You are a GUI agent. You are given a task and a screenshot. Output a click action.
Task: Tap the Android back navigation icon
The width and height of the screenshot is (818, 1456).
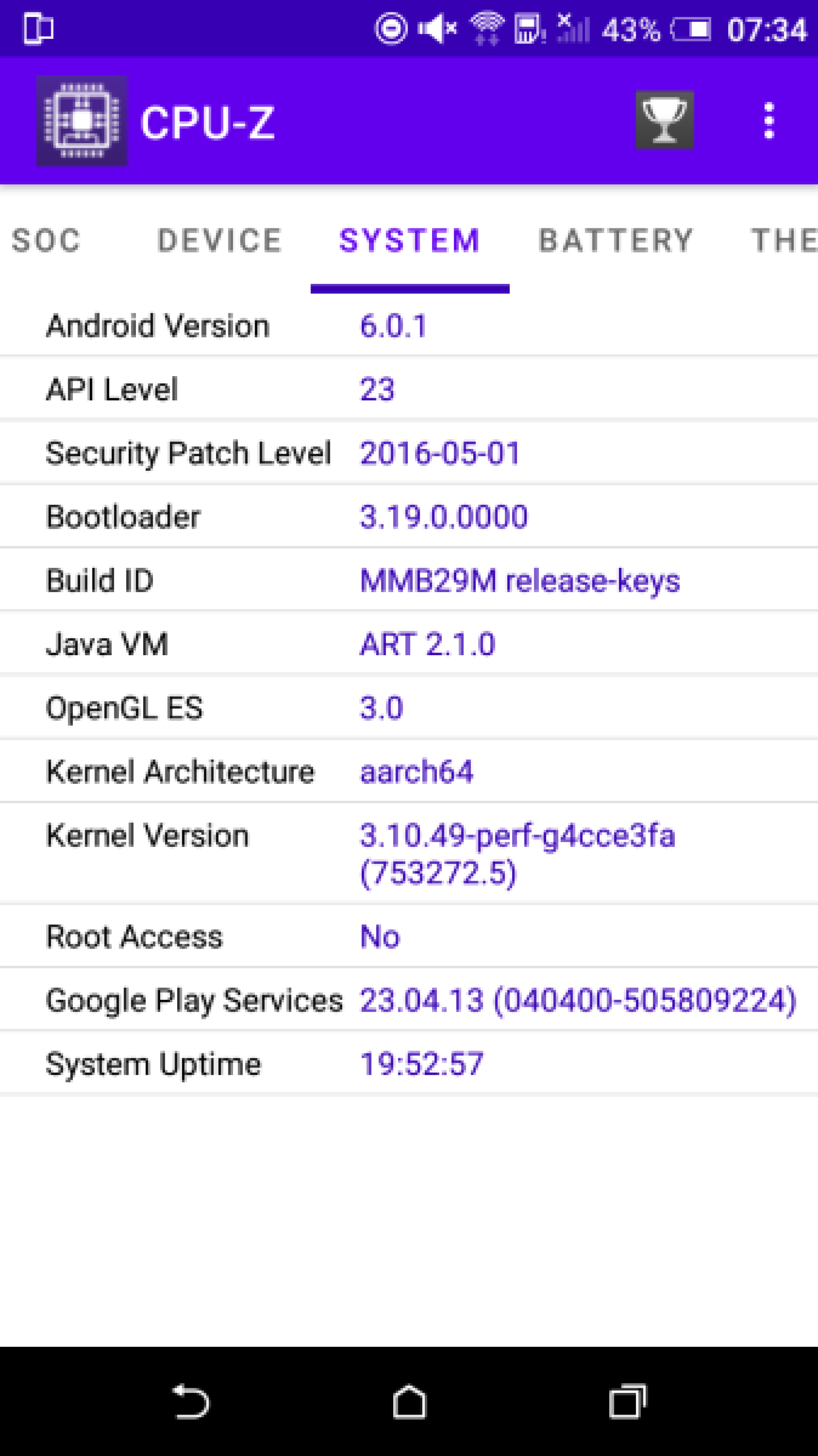coord(191,1401)
